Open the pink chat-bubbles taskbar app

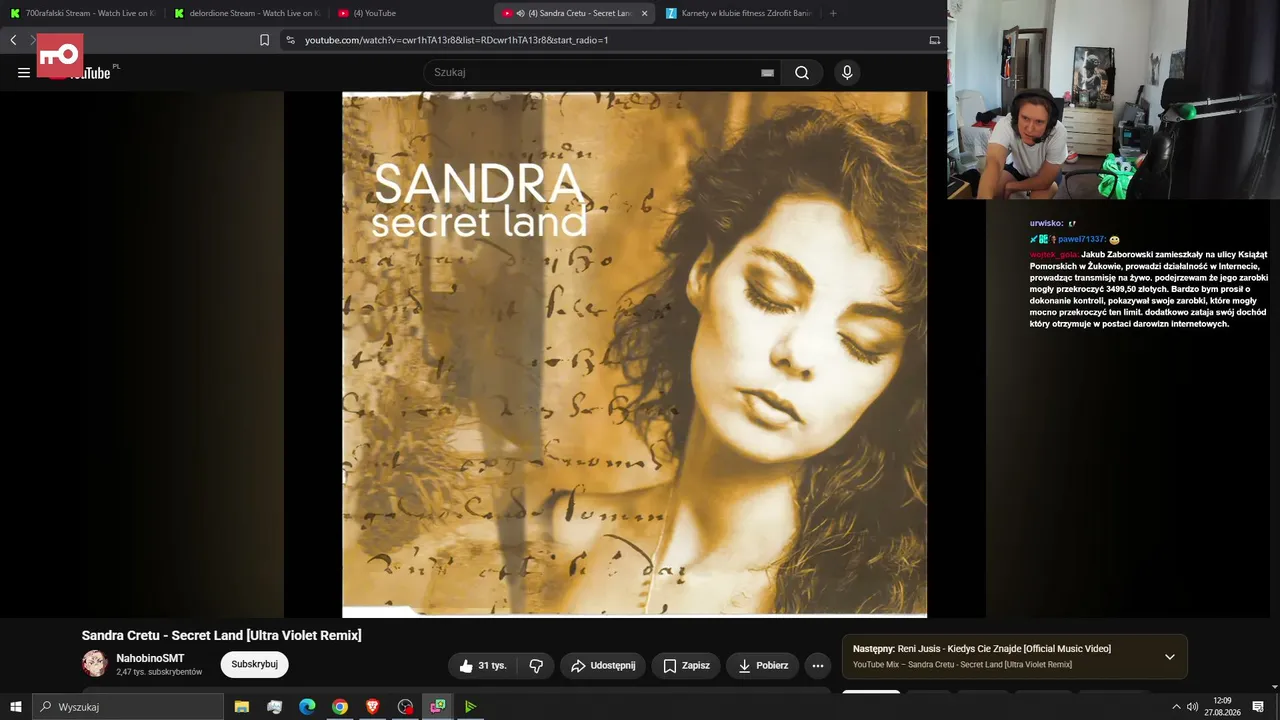pos(438,707)
